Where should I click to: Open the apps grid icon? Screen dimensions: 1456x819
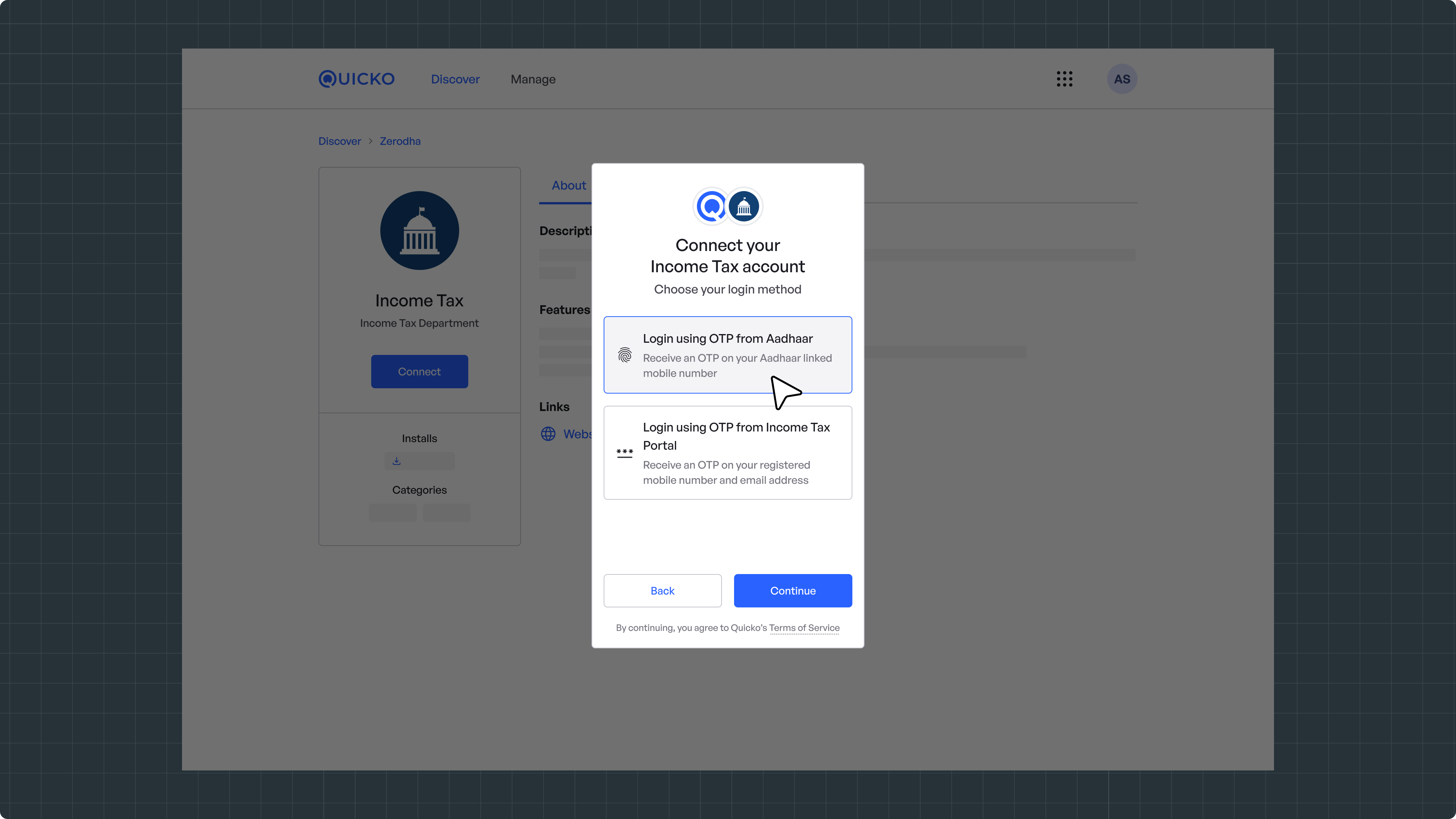tap(1064, 79)
